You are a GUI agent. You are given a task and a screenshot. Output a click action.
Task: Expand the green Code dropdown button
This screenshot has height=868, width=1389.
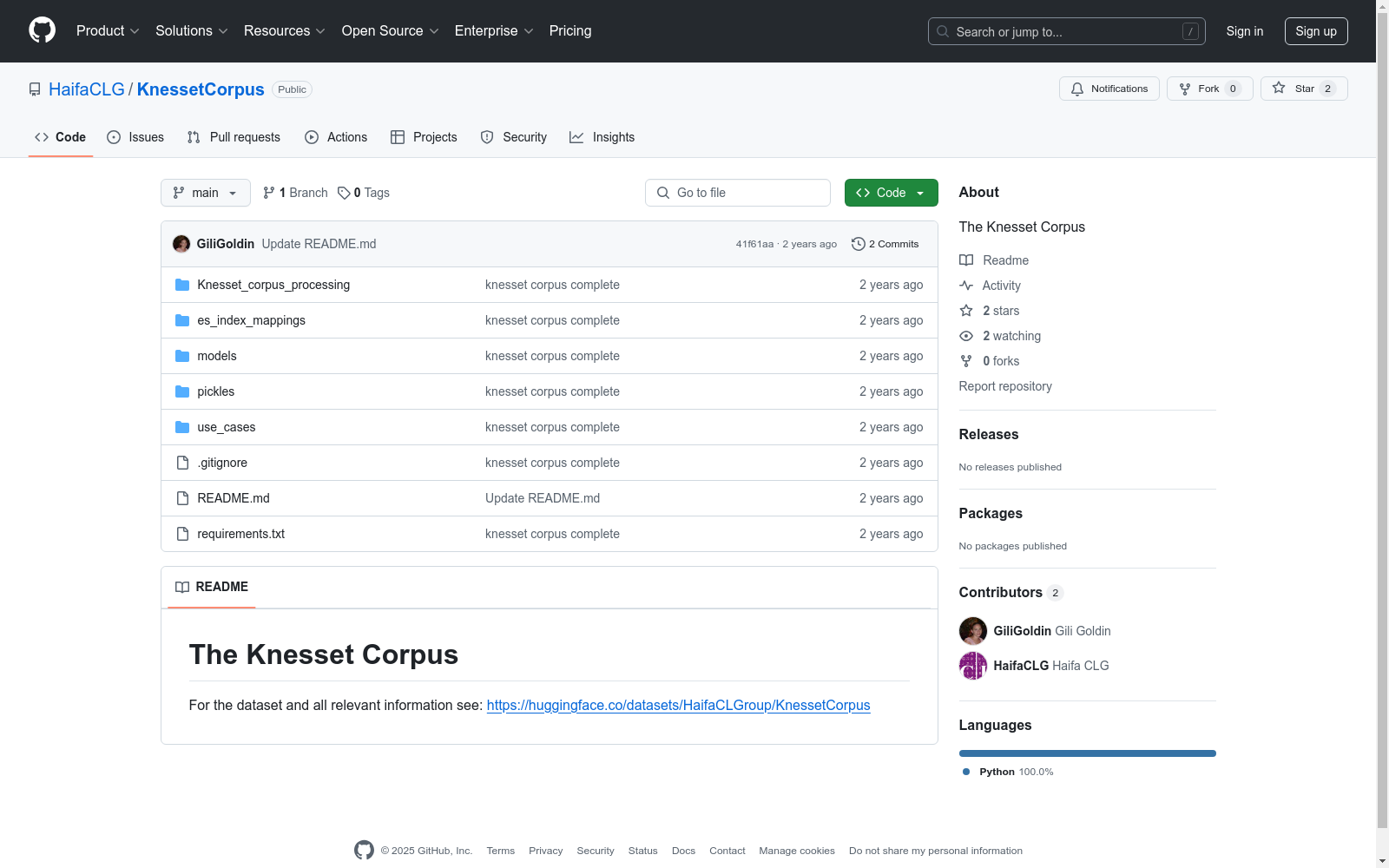coord(892,193)
